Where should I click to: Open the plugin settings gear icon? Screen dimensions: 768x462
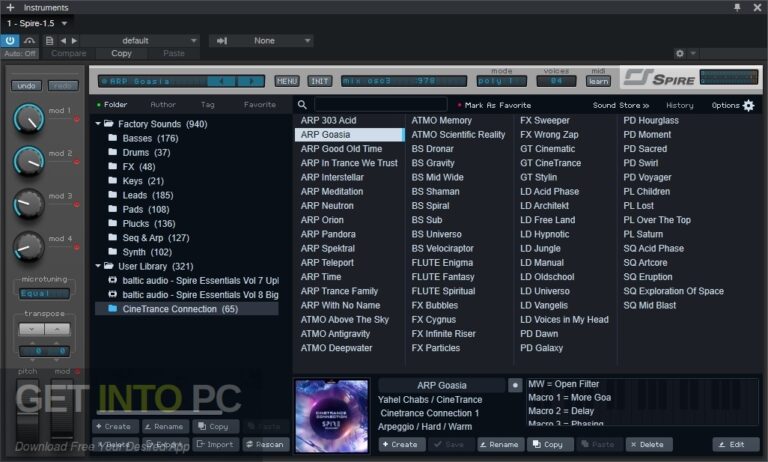(679, 53)
